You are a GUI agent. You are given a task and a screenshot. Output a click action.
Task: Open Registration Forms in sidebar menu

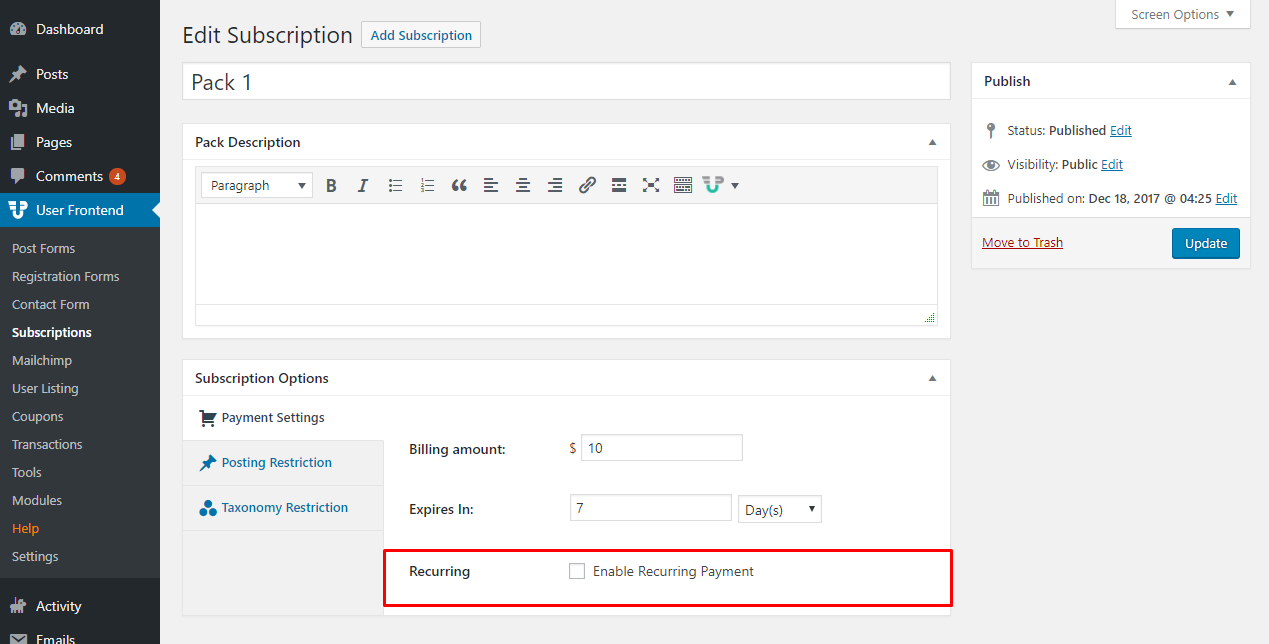click(66, 276)
